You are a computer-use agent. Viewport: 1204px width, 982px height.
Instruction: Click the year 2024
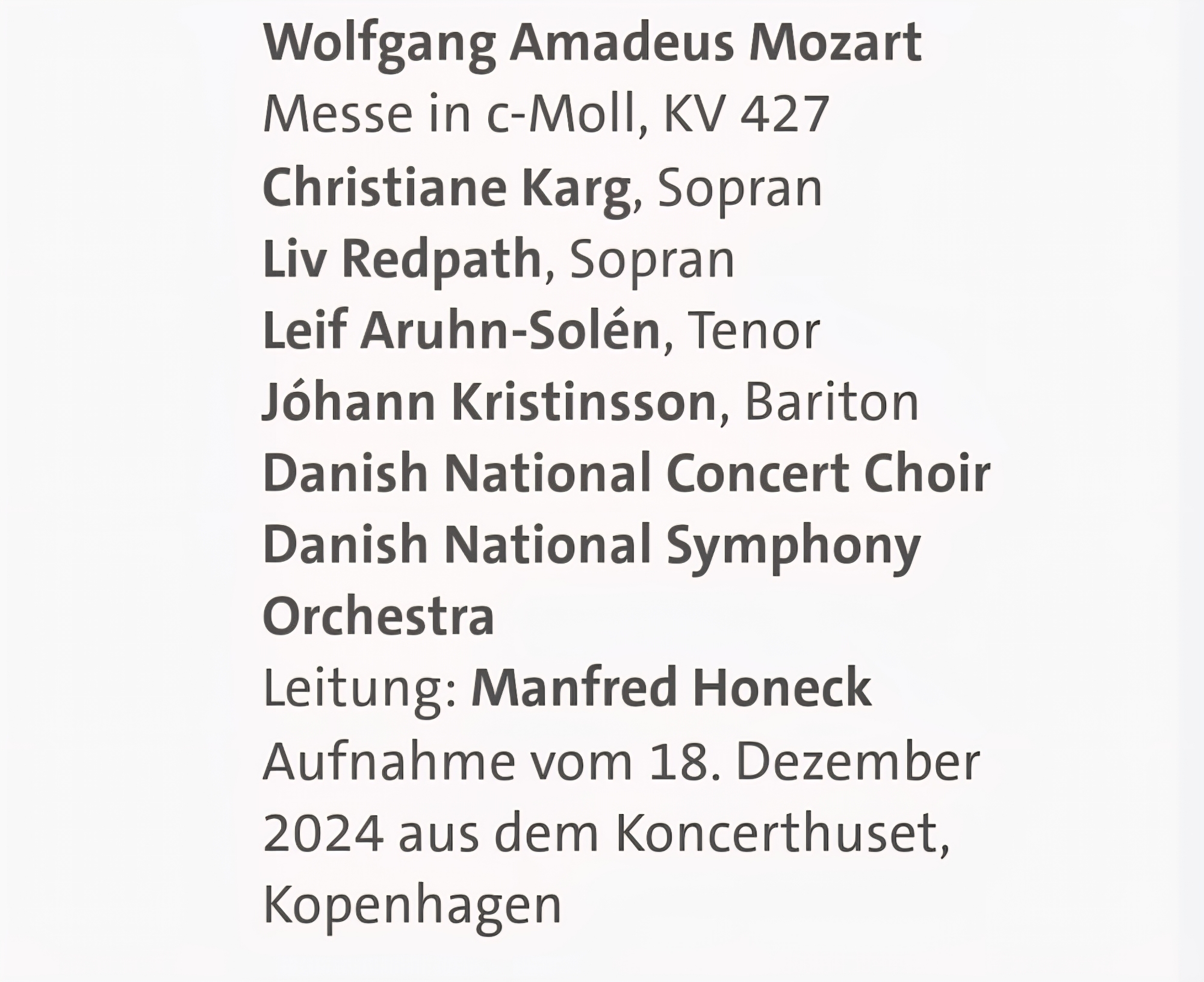pos(323,833)
